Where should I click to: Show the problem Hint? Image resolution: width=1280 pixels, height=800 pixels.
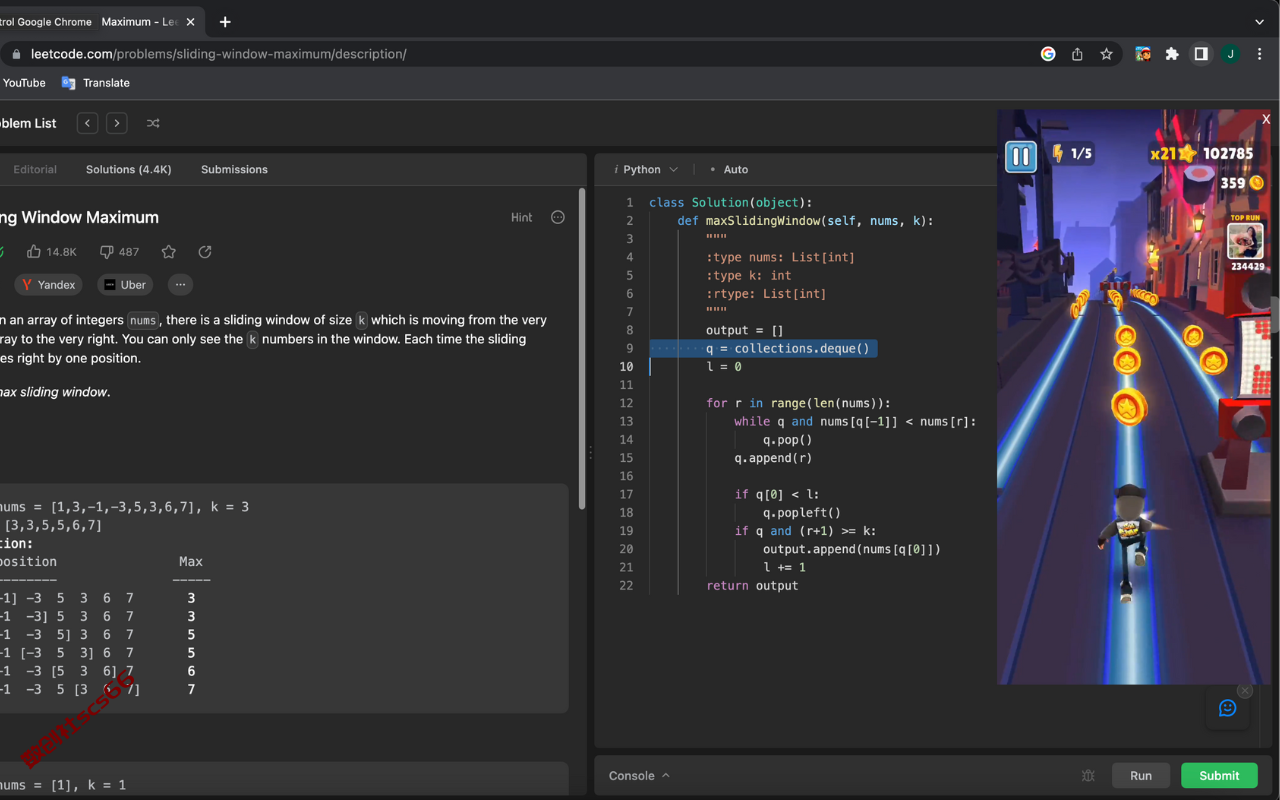click(522, 217)
